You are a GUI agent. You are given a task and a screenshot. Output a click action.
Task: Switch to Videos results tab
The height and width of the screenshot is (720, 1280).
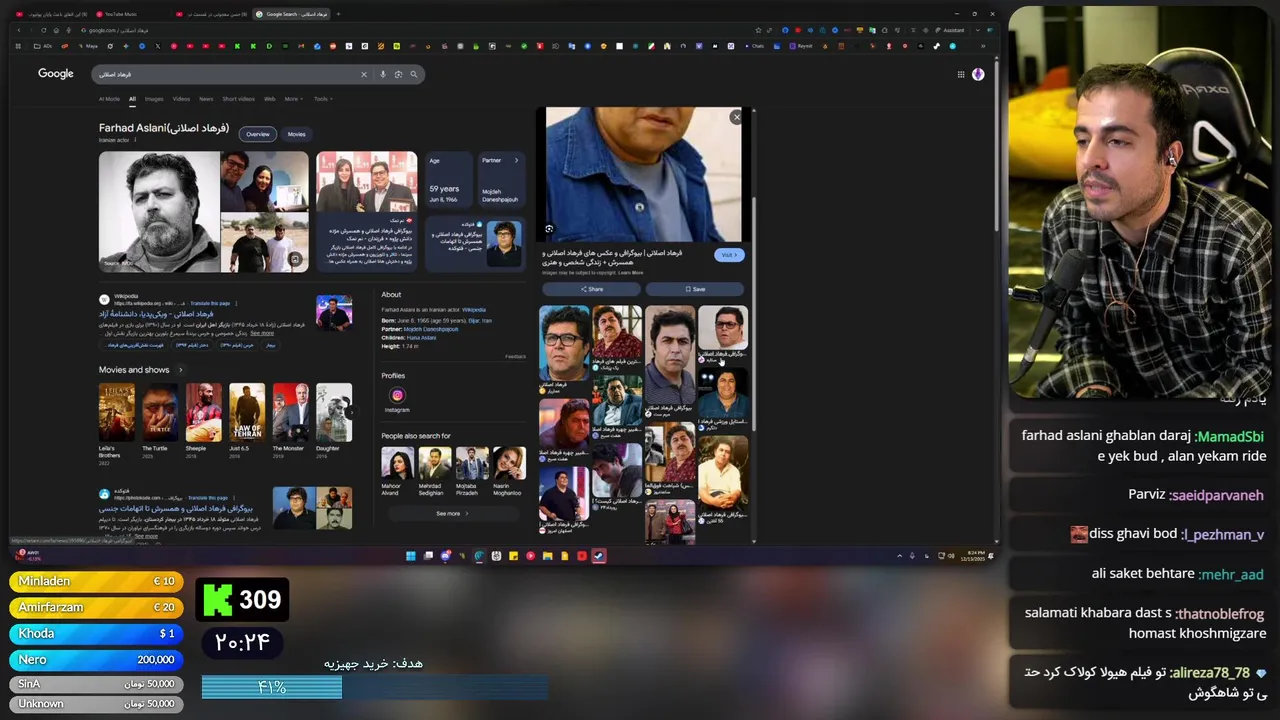pos(181,99)
